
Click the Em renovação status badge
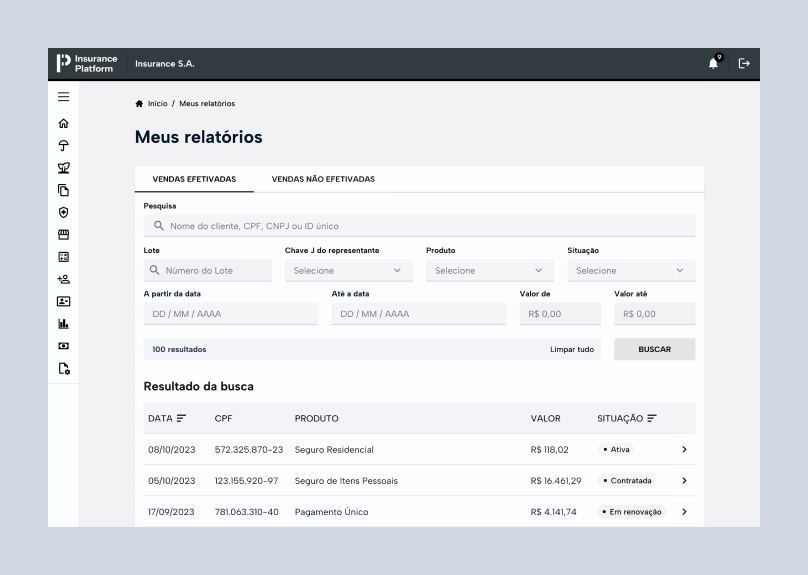pos(632,512)
